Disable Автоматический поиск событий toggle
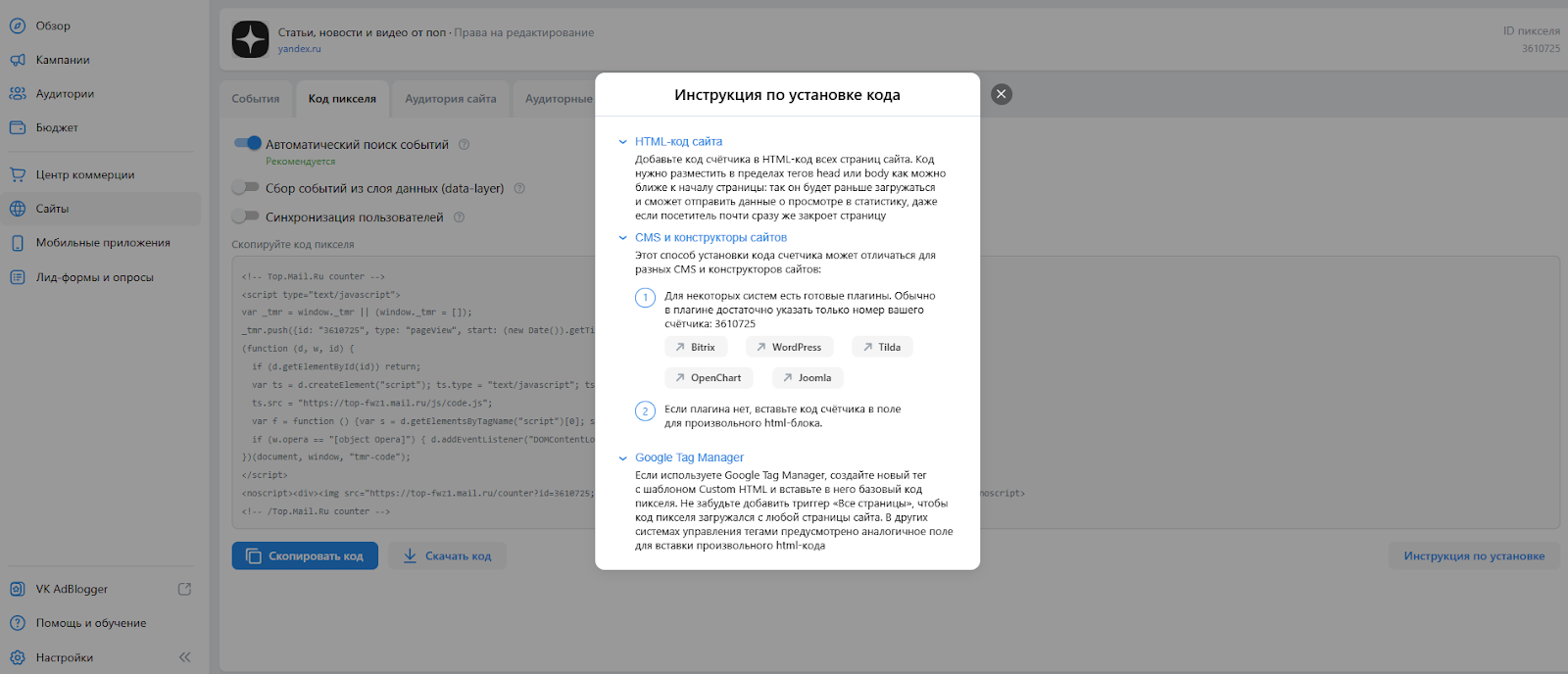This screenshot has height=674, width=1568. (247, 143)
